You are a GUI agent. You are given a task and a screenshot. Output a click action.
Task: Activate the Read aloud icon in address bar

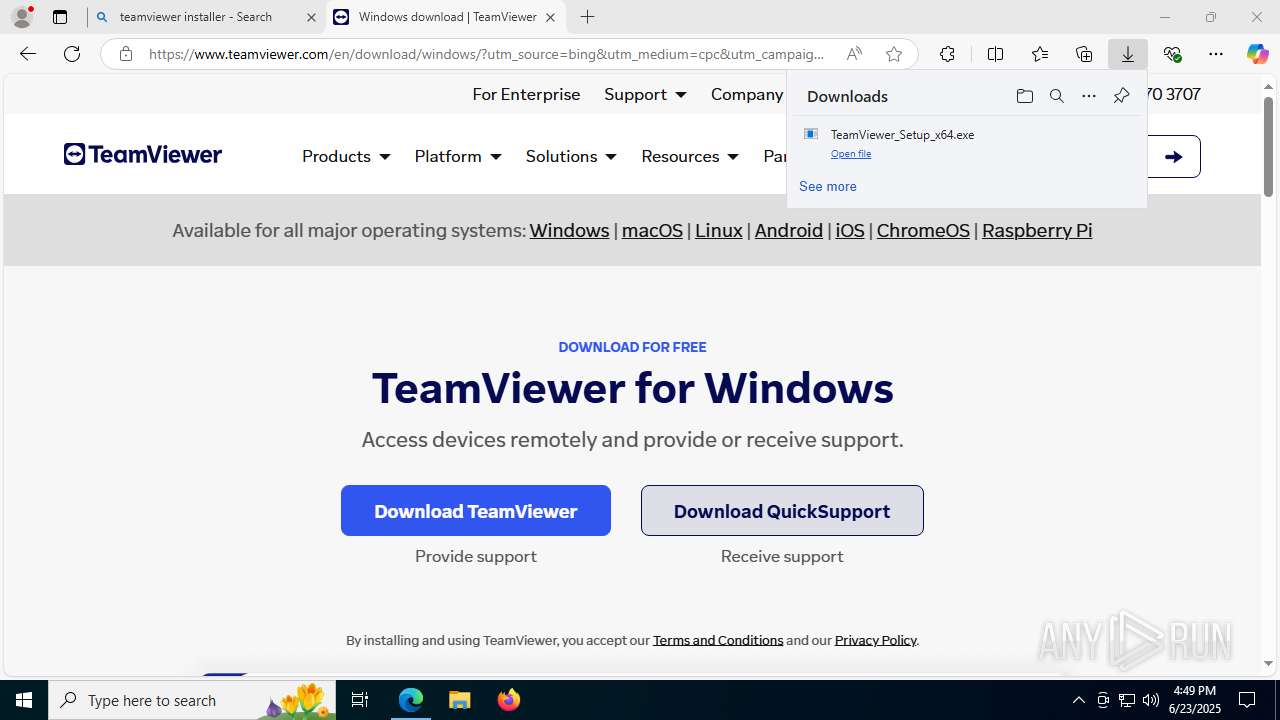coord(854,54)
